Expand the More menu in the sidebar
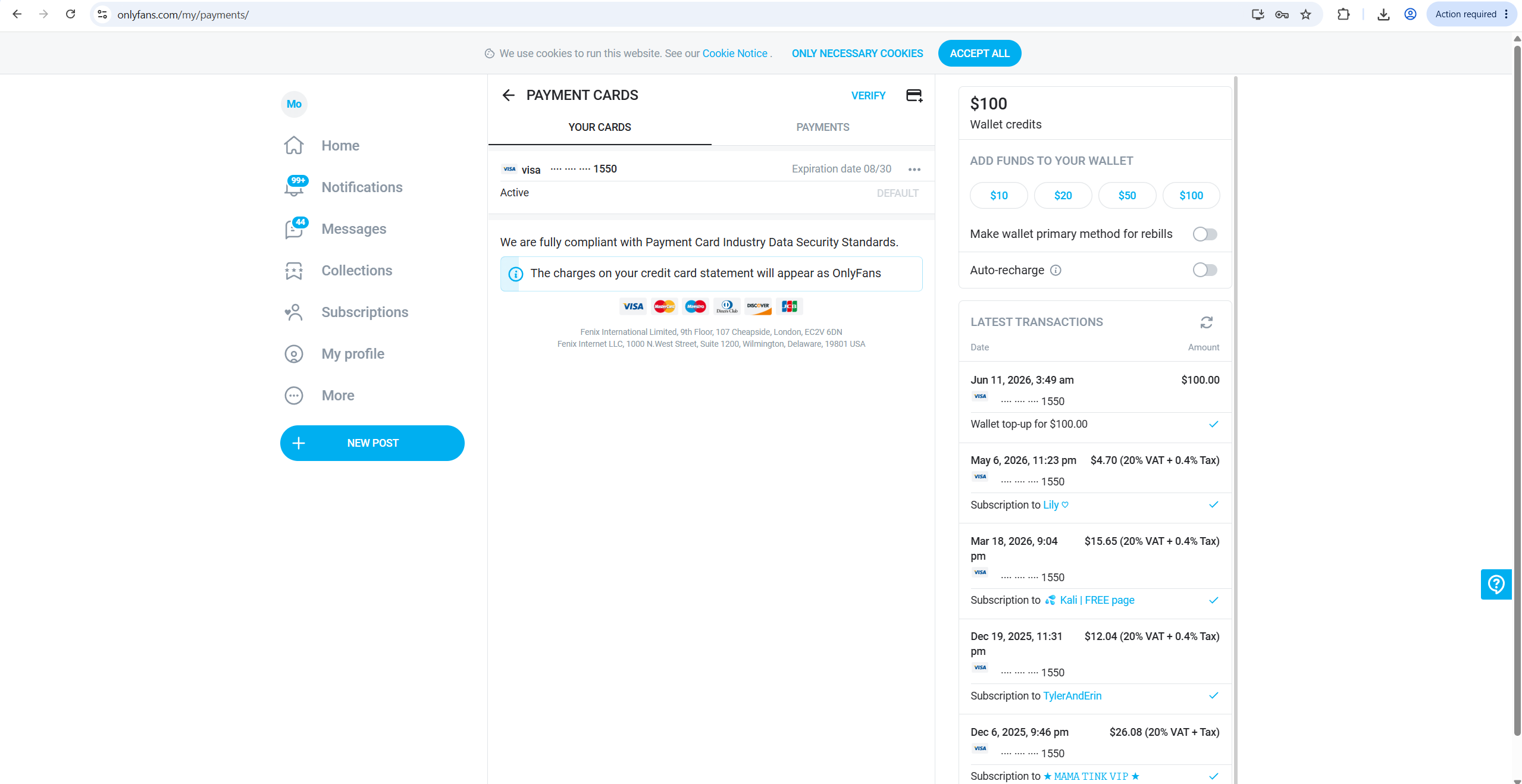 click(x=319, y=396)
